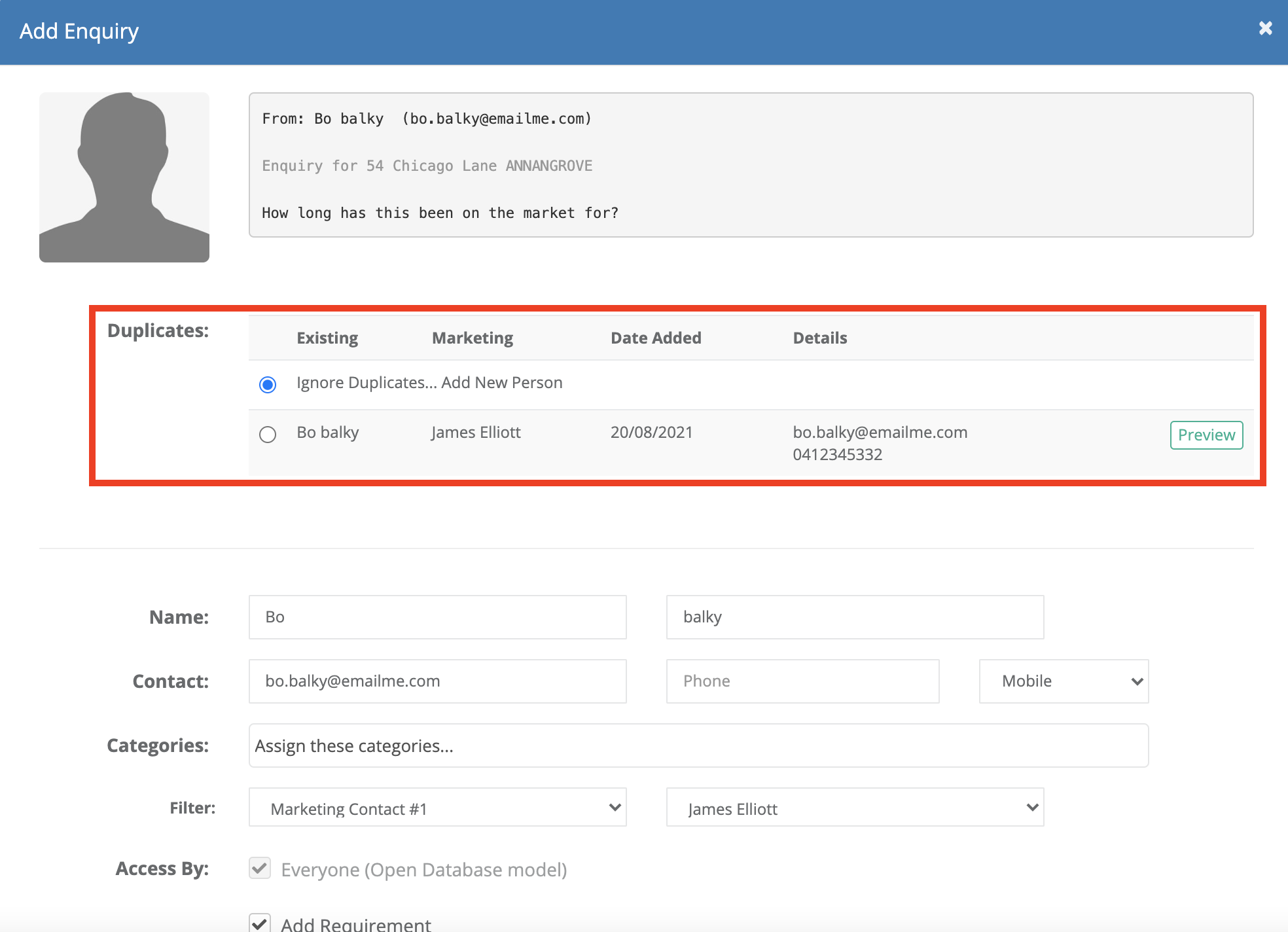This screenshot has width=1288, height=932.
Task: Select Ignore Duplicates Add New Person radio
Action: click(268, 384)
